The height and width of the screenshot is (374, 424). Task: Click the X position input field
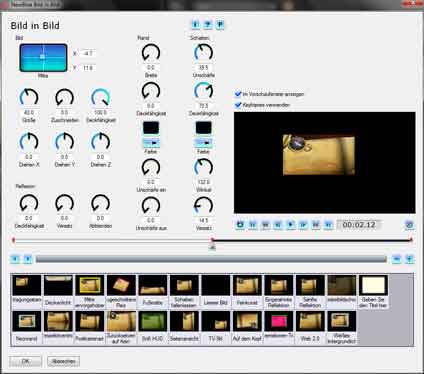(88, 53)
